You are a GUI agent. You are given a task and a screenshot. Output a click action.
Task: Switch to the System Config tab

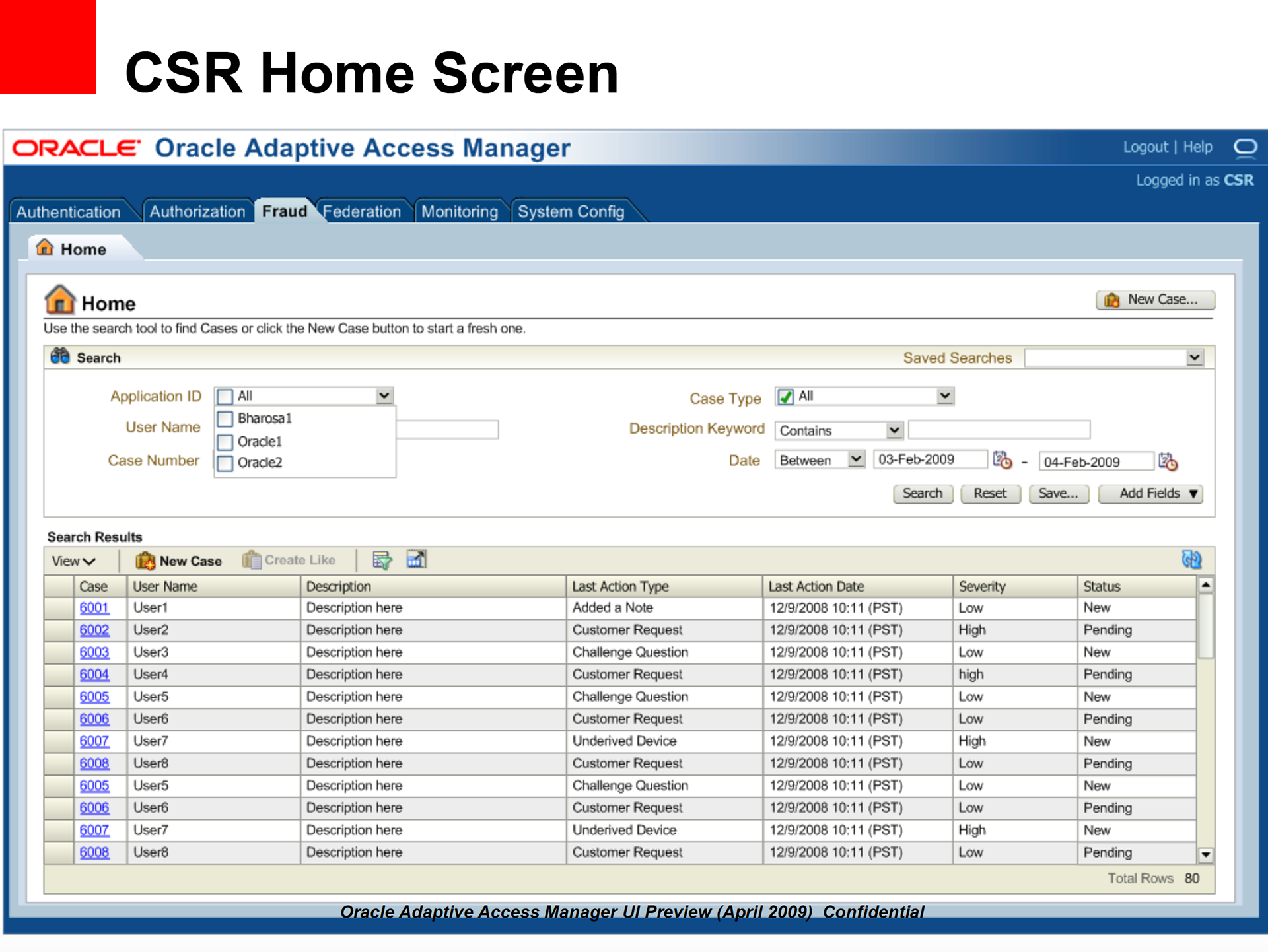571,212
